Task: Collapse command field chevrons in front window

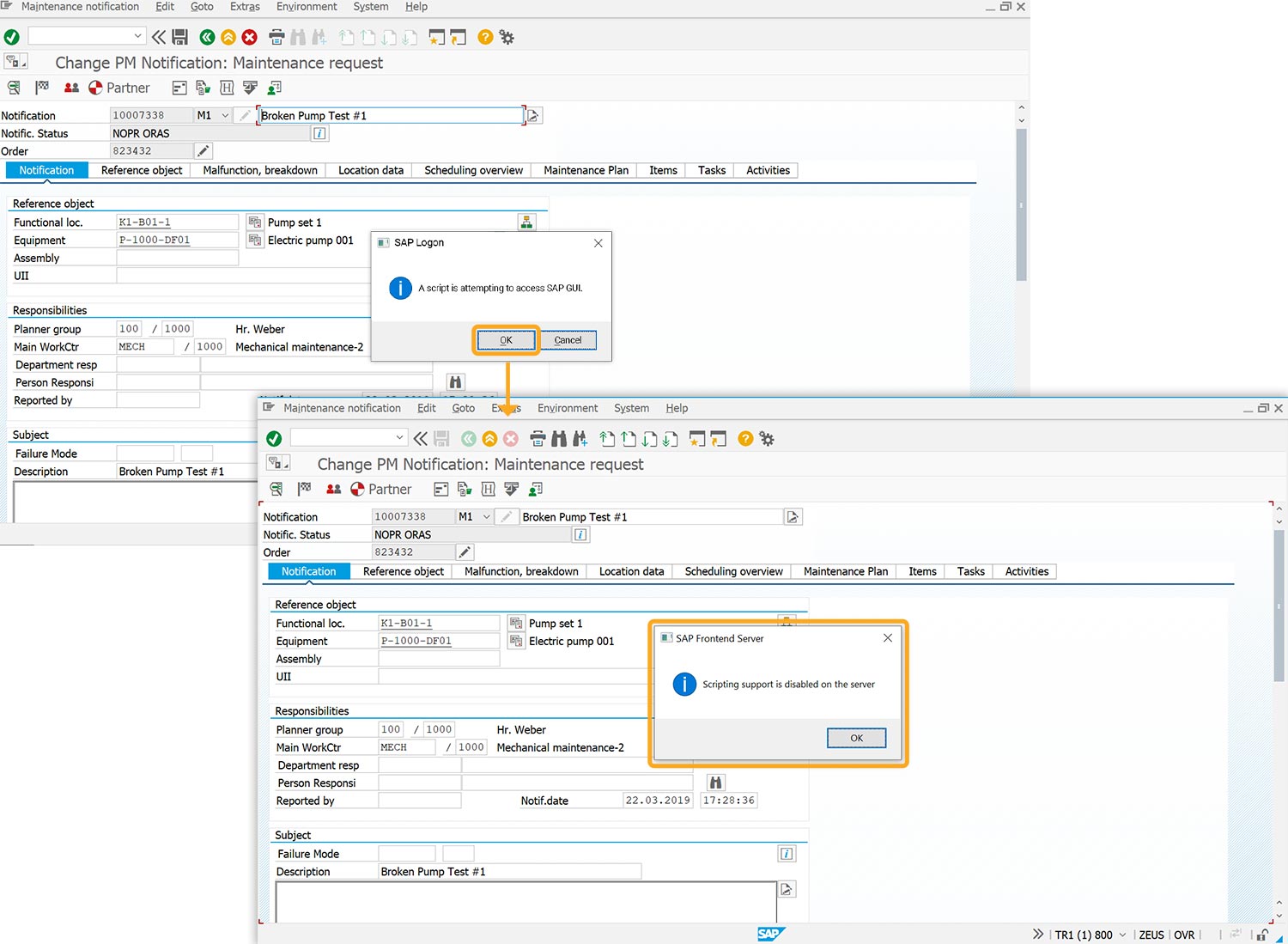Action: [x=421, y=439]
